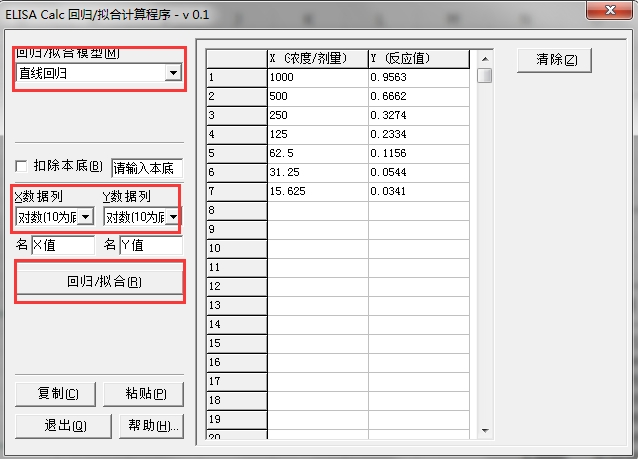Click the background value input field

pos(146,167)
